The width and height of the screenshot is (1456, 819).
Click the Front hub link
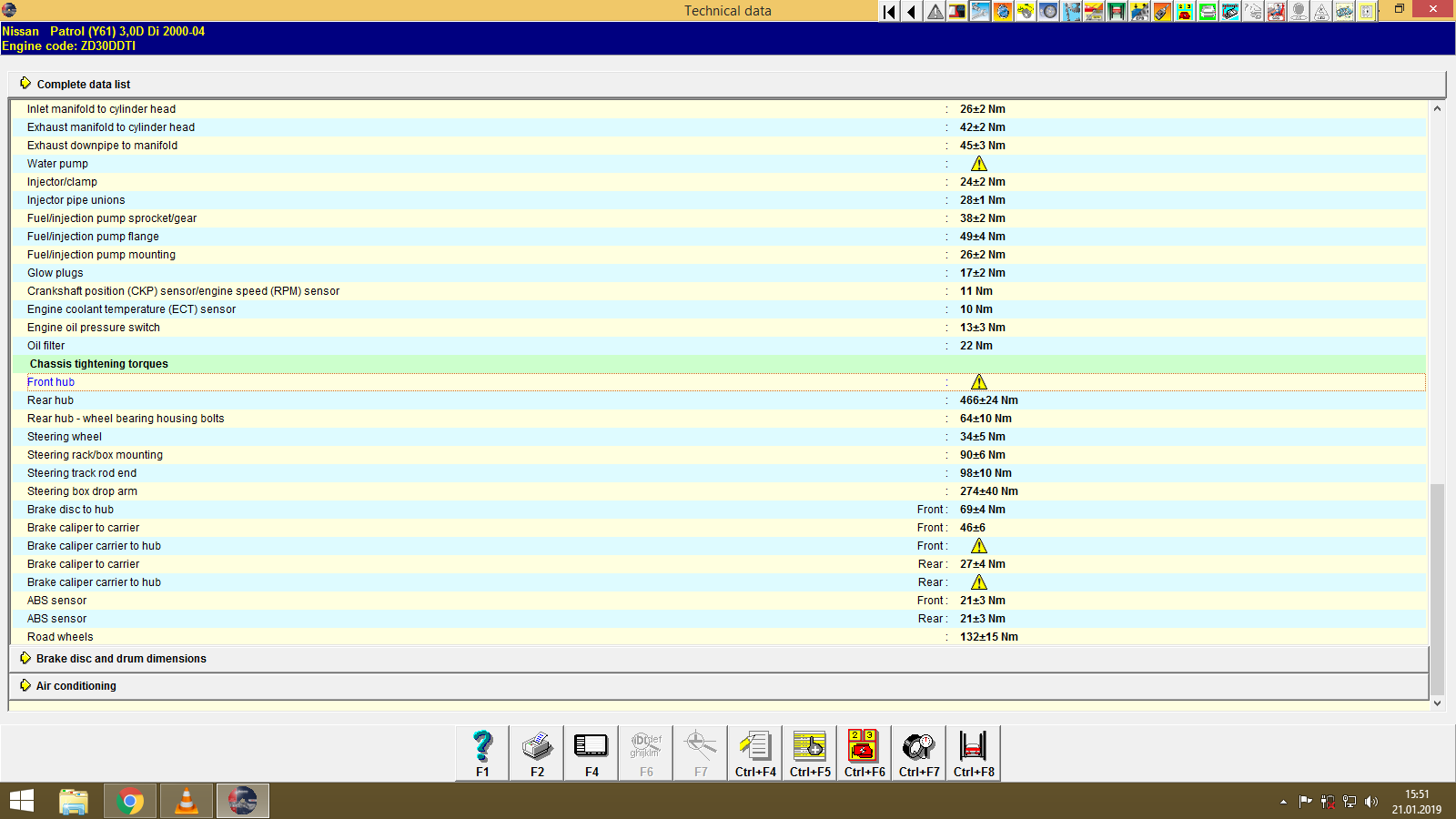pyautogui.click(x=51, y=381)
